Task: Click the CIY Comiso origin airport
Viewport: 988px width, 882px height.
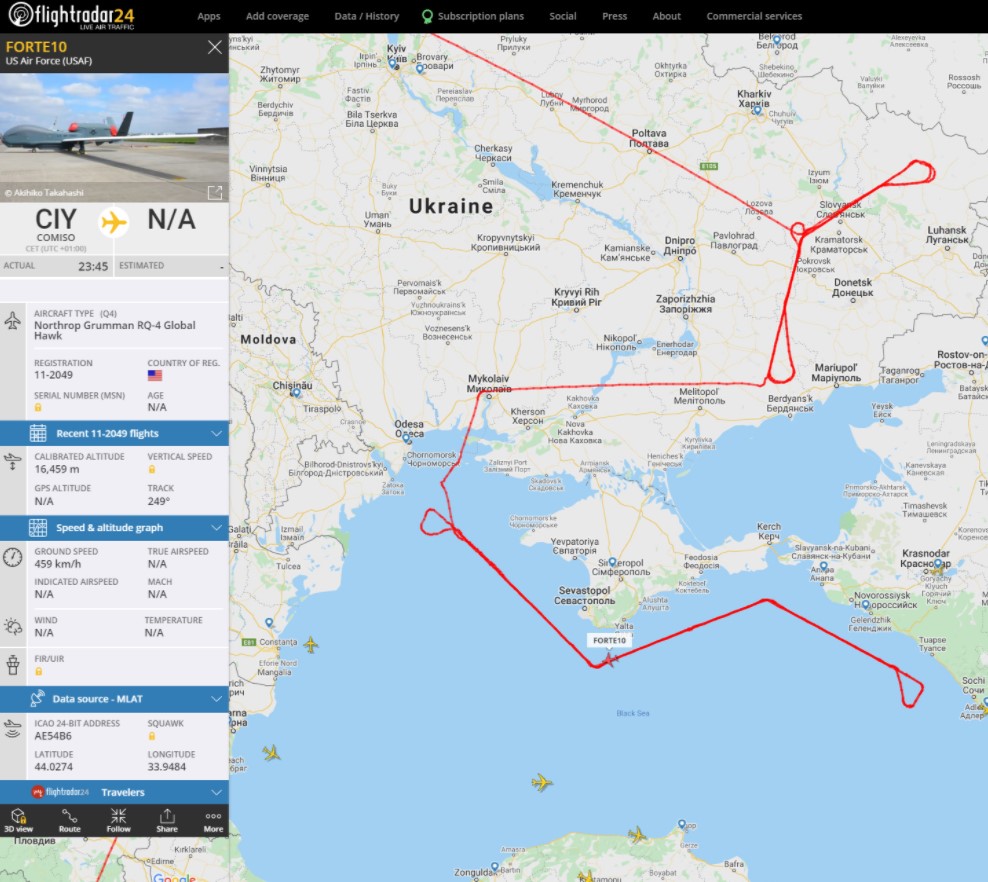Action: tap(55, 226)
